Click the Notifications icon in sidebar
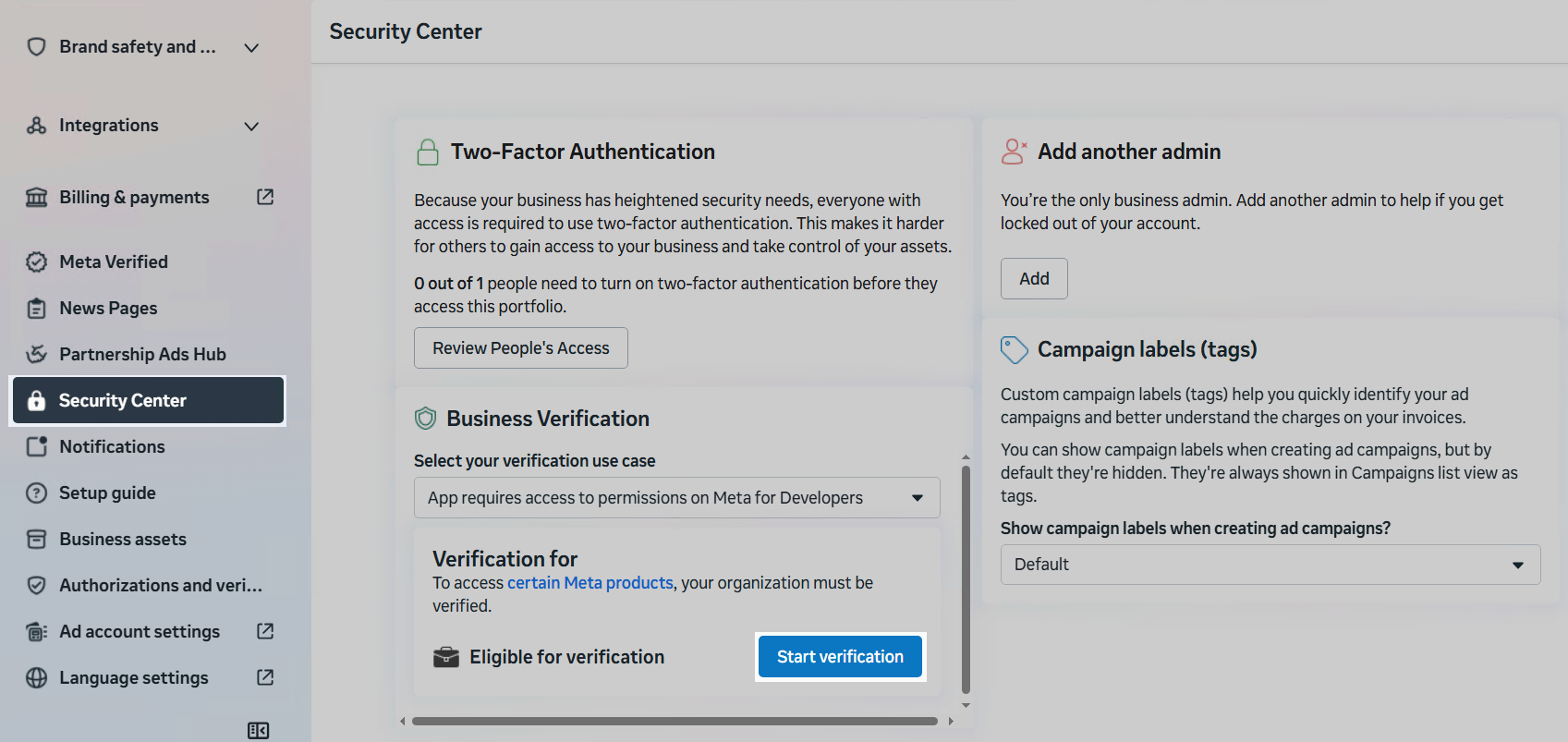The width and height of the screenshot is (1568, 742). 36,447
